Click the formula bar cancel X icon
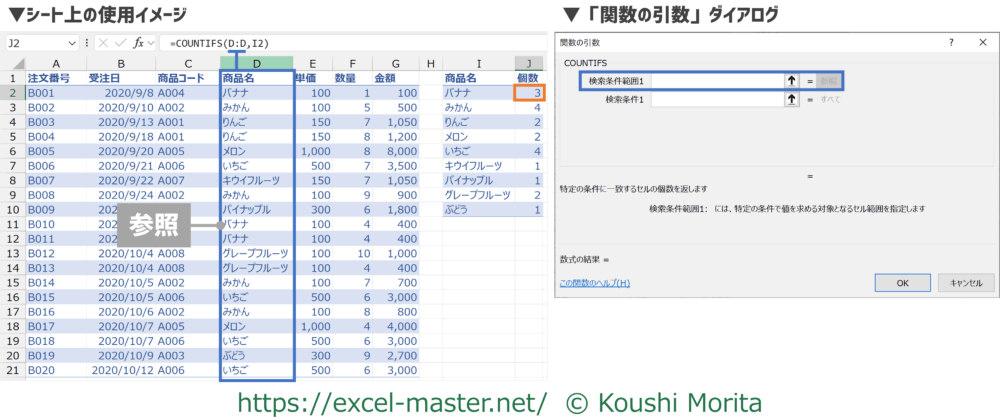 point(103,44)
